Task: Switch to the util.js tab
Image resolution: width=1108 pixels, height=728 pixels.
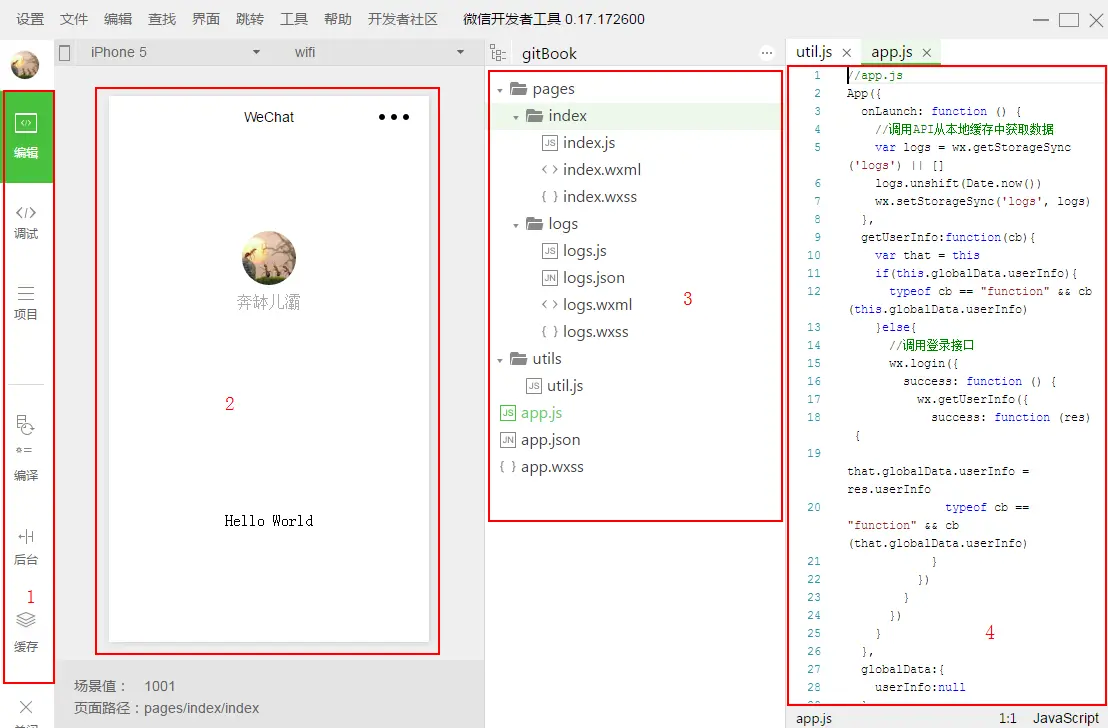Action: pos(814,52)
